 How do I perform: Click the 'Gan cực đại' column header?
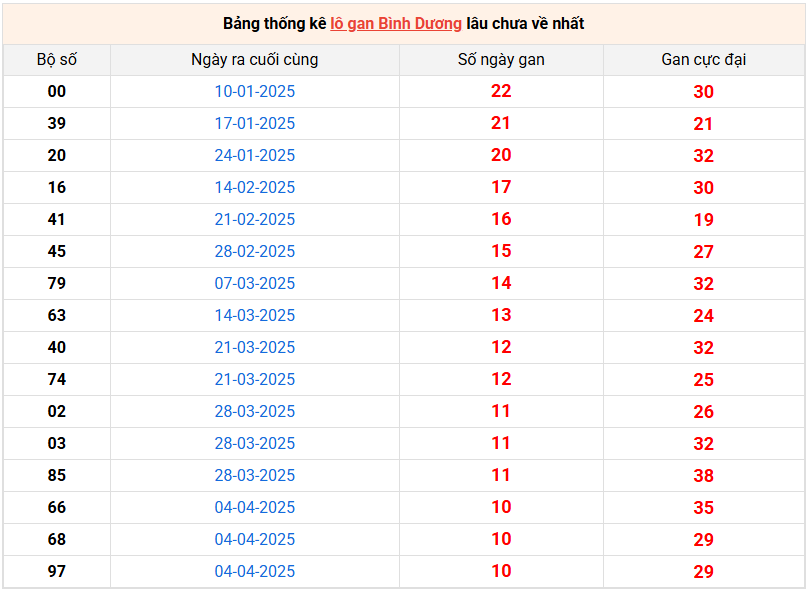[x=704, y=60]
